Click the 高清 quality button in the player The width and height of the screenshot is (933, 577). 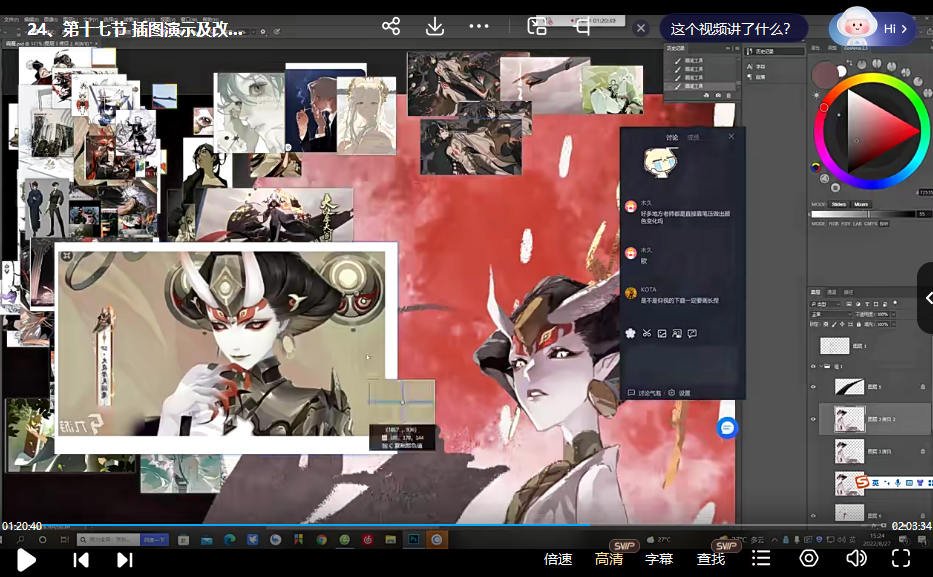click(608, 558)
